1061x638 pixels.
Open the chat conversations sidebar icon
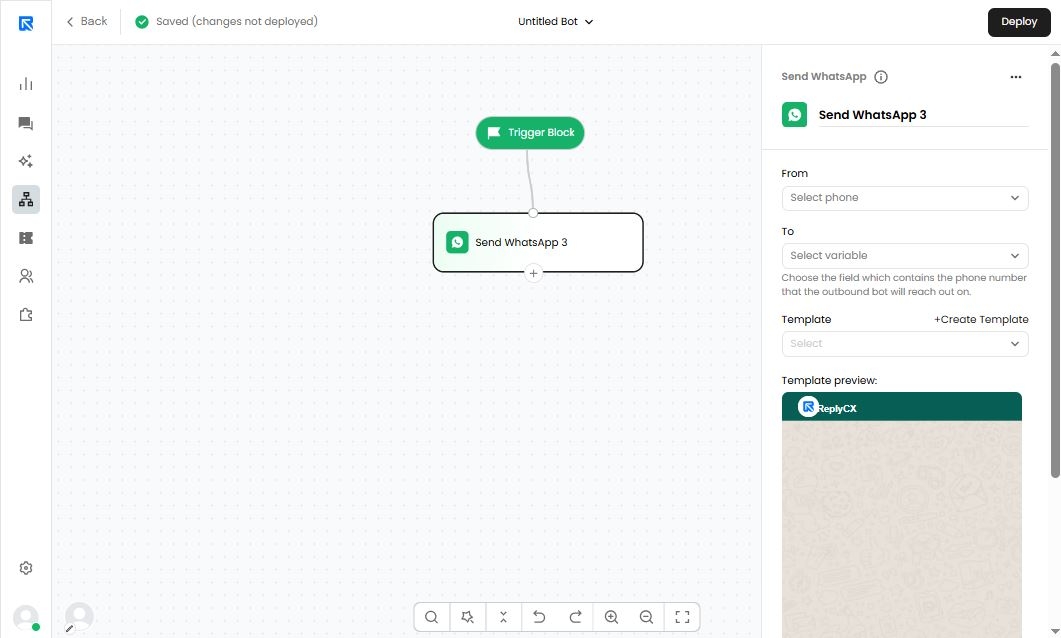point(26,123)
